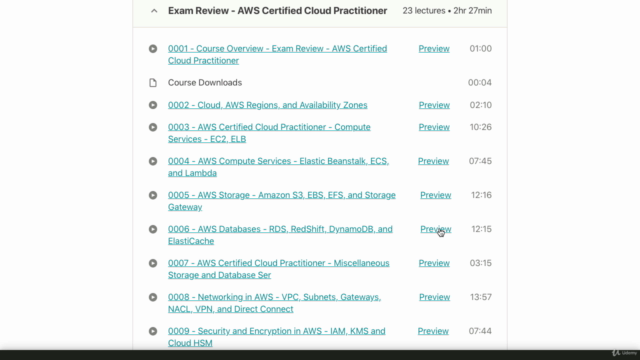
Task: Click the section title Exam Review - AWS Certified Cloud Practitioner
Action: click(278, 11)
